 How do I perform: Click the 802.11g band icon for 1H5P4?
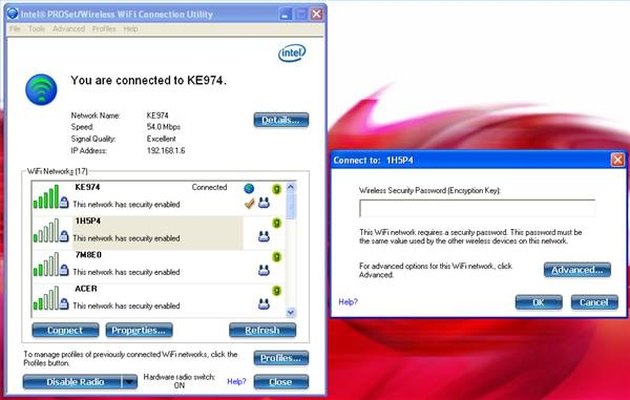click(x=276, y=222)
